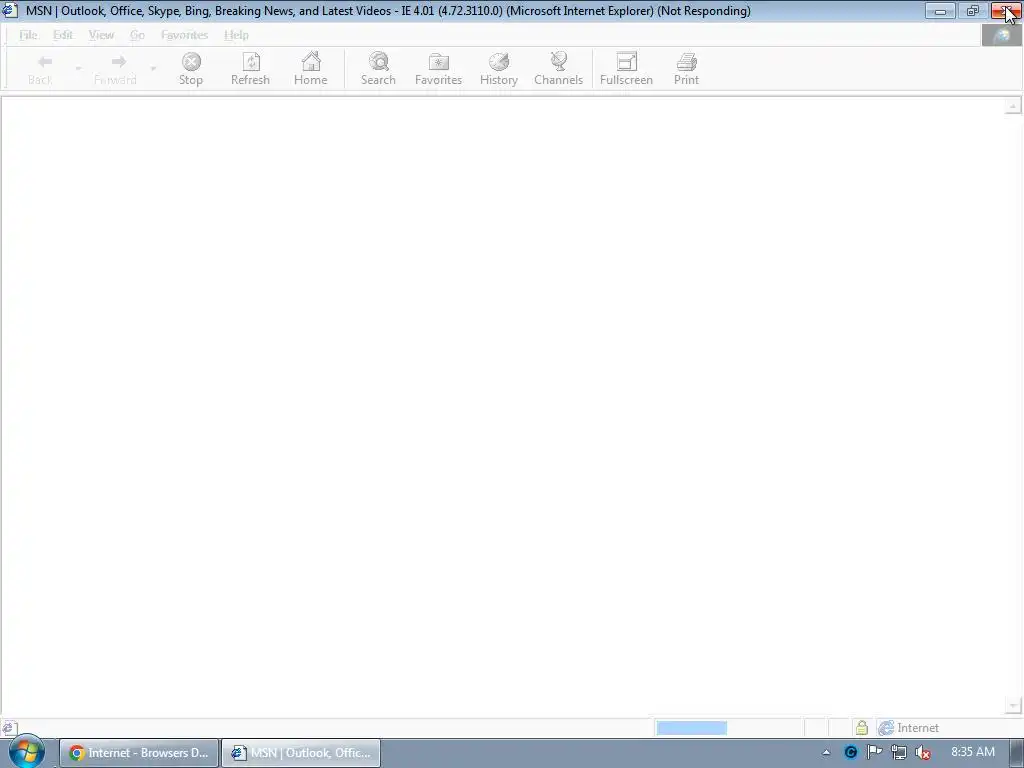Print the current page
The height and width of the screenshot is (768, 1024).
686,69
